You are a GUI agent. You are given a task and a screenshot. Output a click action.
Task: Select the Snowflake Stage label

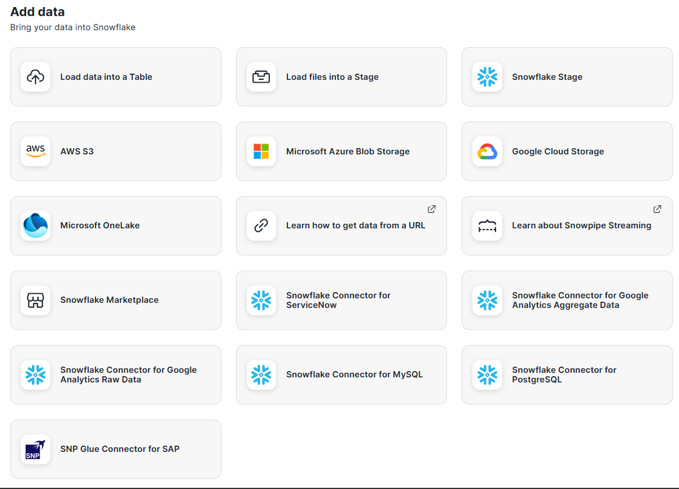point(547,77)
